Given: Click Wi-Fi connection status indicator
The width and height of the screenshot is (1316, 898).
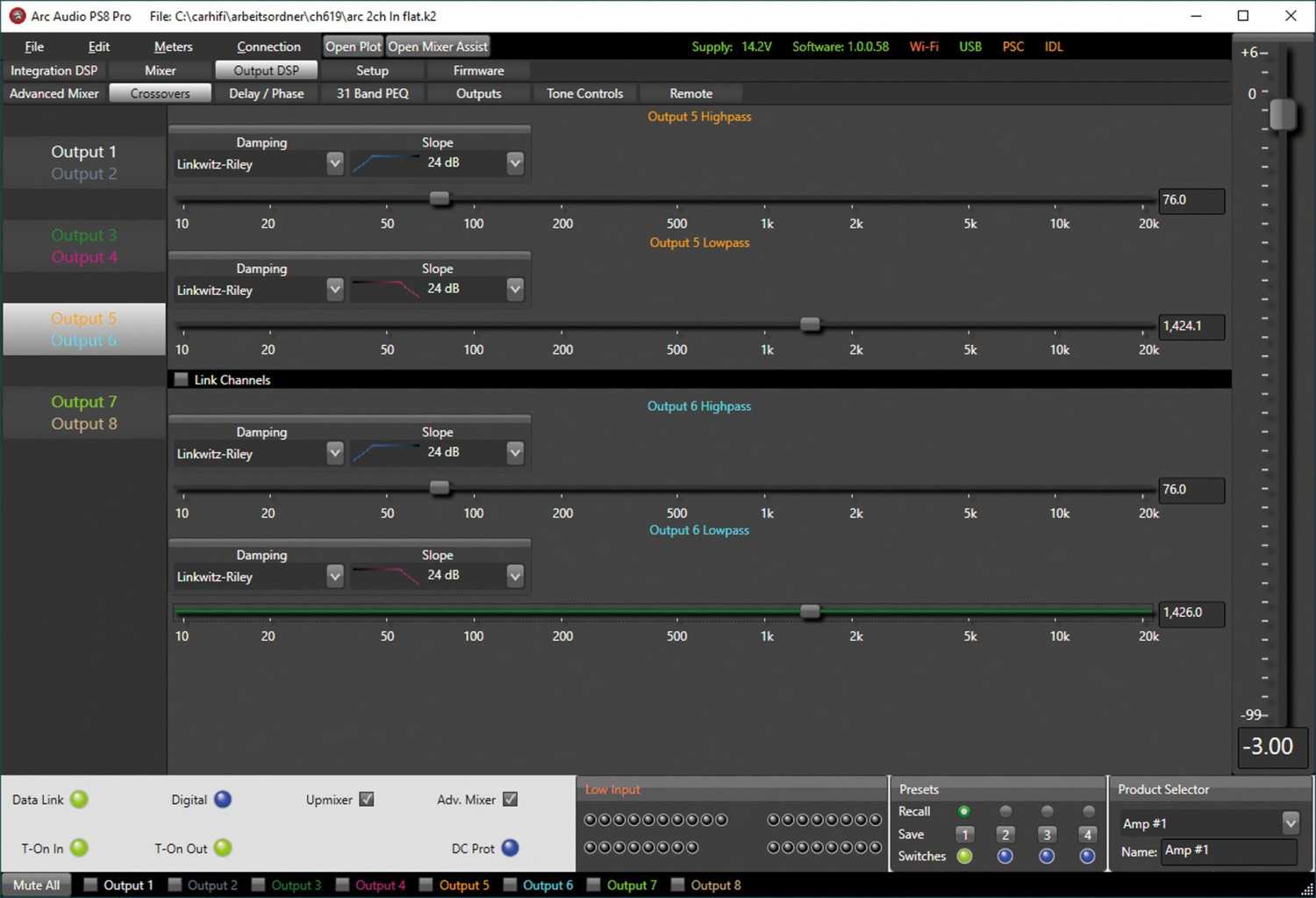Looking at the screenshot, I should [924, 47].
